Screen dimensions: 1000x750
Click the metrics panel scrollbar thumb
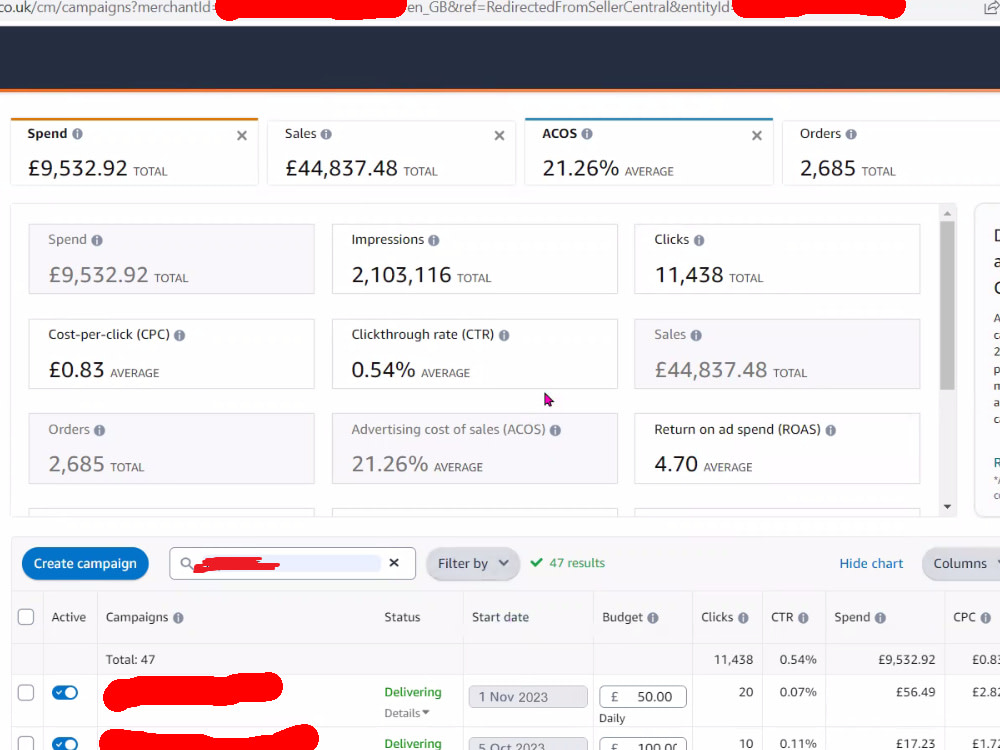[x=947, y=305]
